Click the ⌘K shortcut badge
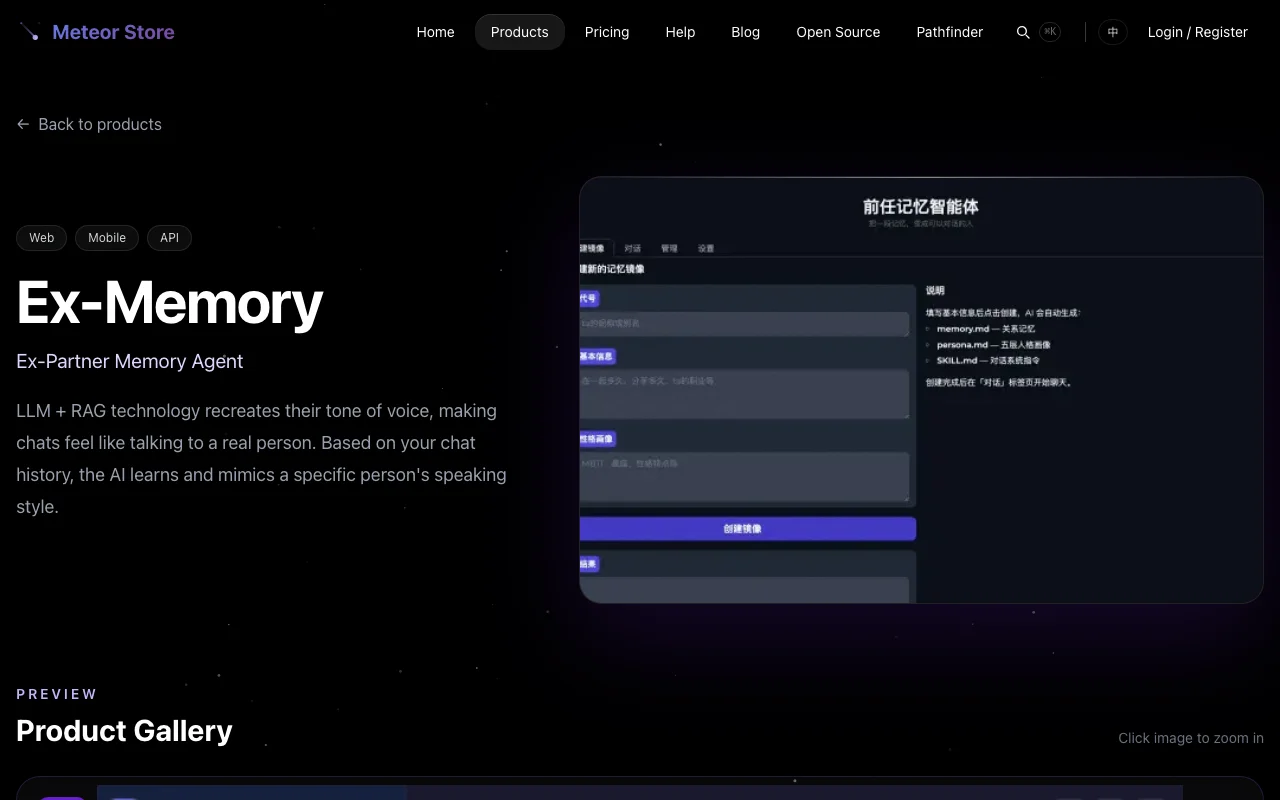The image size is (1280, 800). (1050, 32)
